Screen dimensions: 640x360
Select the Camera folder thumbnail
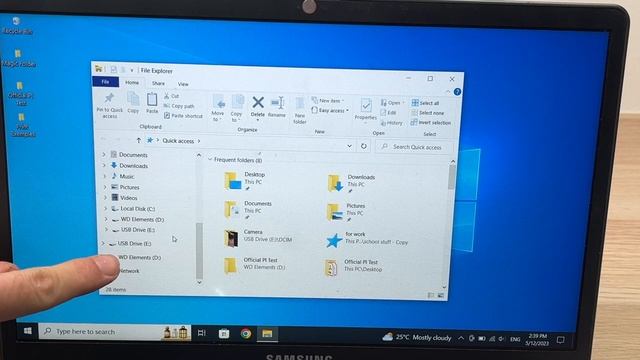click(x=231, y=238)
